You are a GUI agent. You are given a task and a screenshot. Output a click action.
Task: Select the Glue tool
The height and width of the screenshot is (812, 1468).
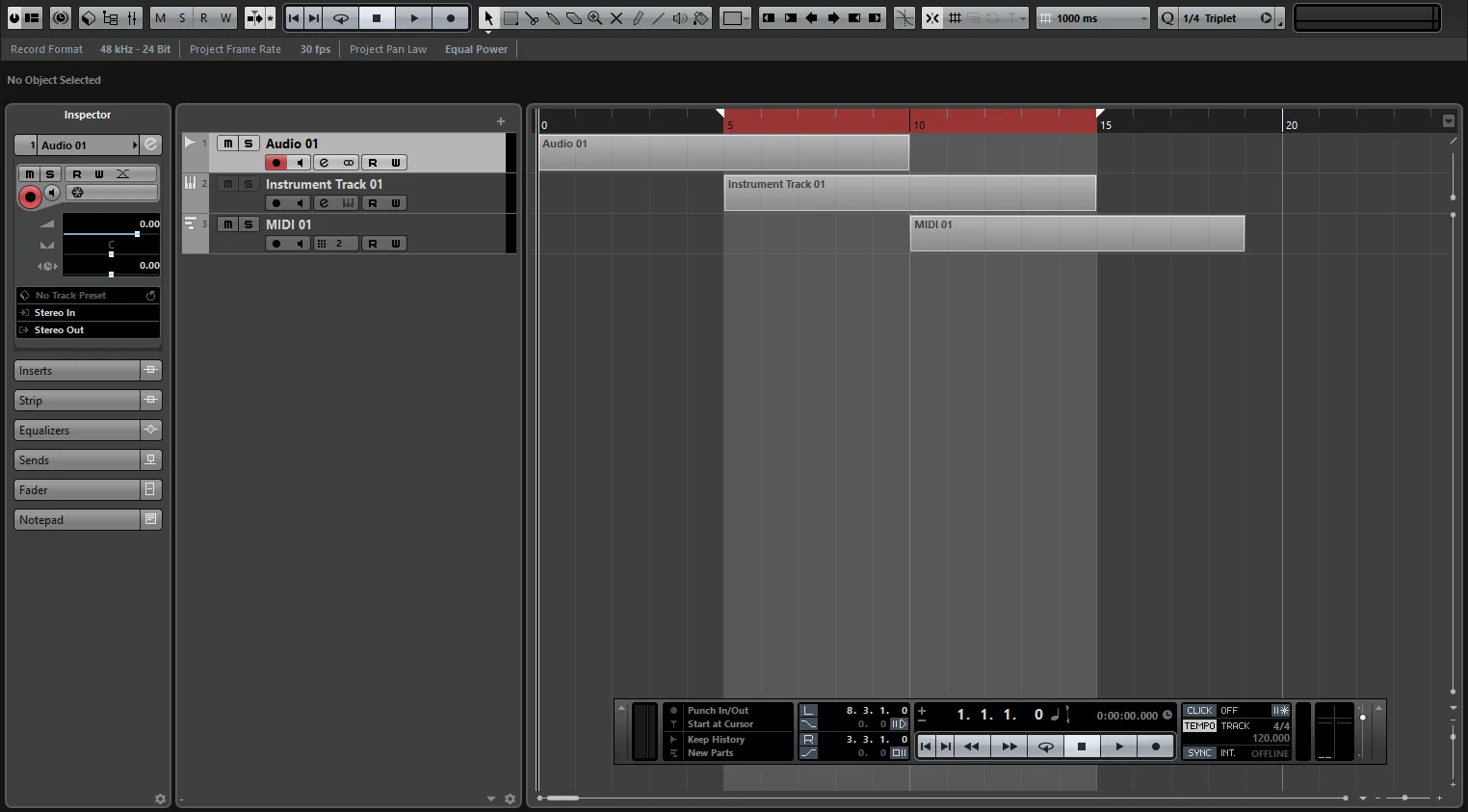point(553,18)
